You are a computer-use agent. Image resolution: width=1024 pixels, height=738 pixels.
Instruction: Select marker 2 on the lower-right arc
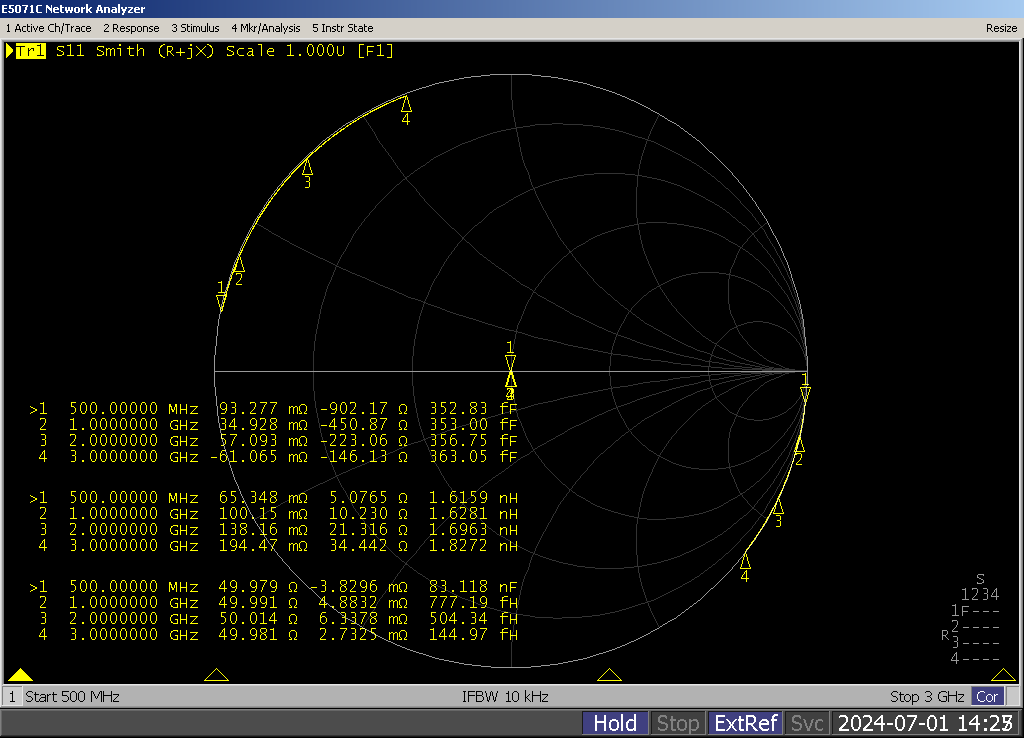tap(798, 444)
